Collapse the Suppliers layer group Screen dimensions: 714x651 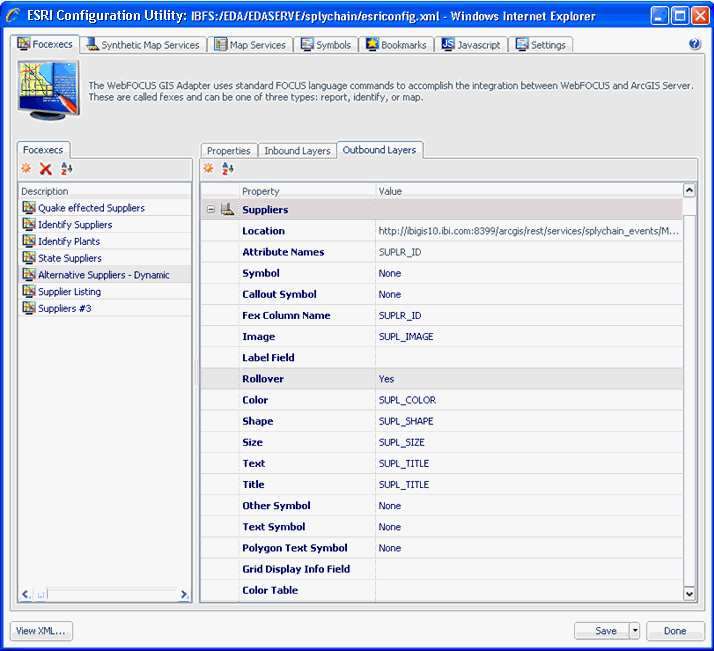pyautogui.click(x=210, y=209)
